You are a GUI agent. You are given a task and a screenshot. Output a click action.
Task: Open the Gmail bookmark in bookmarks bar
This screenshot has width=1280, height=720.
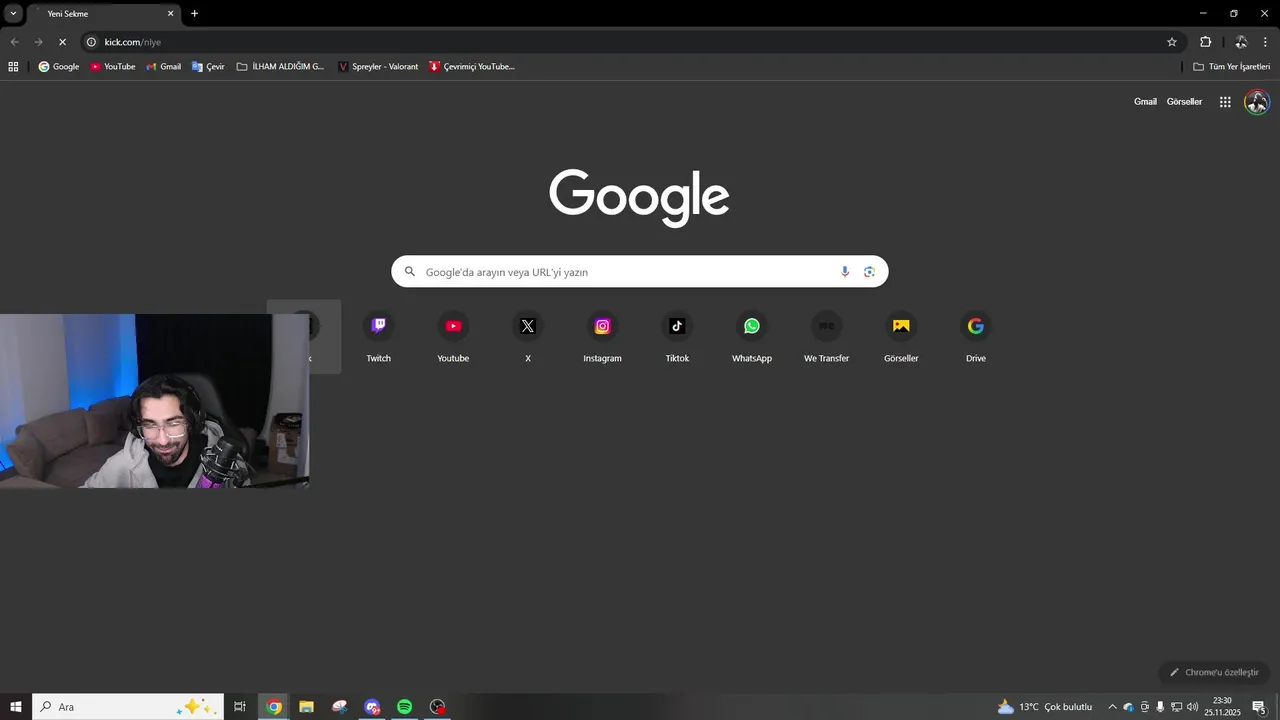pyautogui.click(x=164, y=67)
